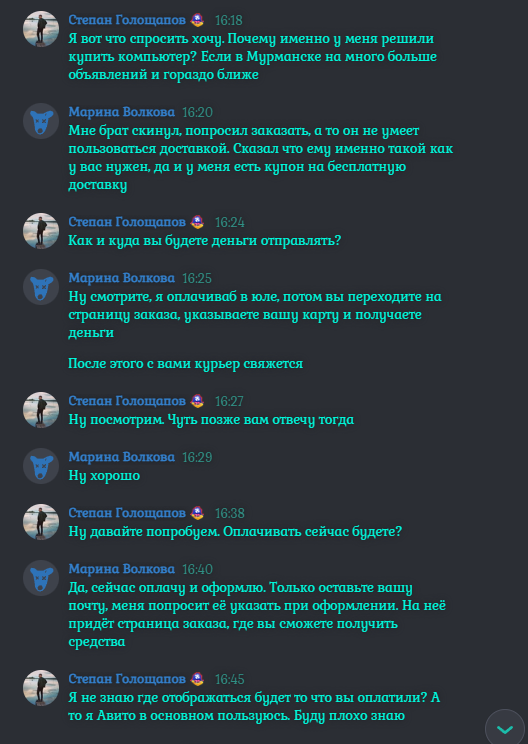This screenshot has height=744, width=528.
Task: Click Марина Волкова's avatar at 16:25 message
Action: pos(41,287)
